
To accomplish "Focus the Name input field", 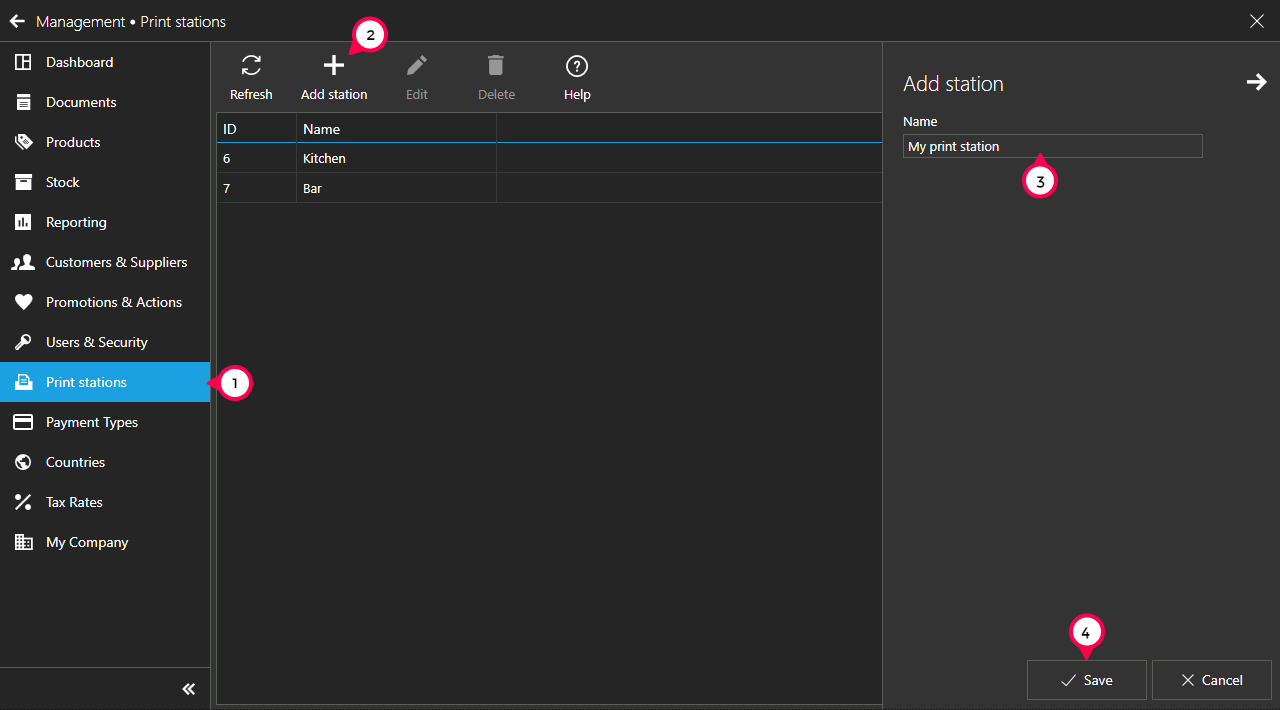I will click(x=1052, y=146).
